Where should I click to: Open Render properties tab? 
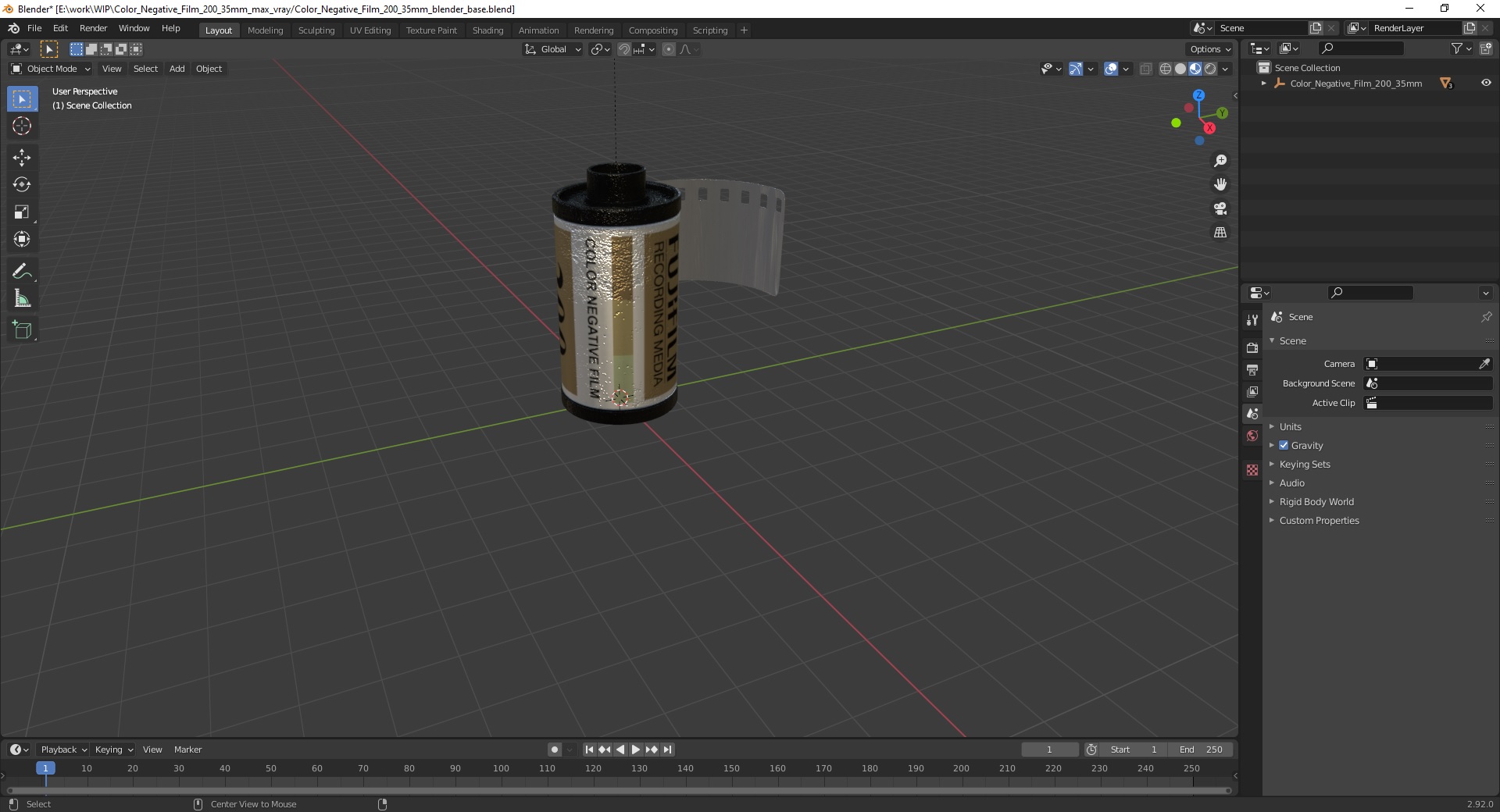1252,347
